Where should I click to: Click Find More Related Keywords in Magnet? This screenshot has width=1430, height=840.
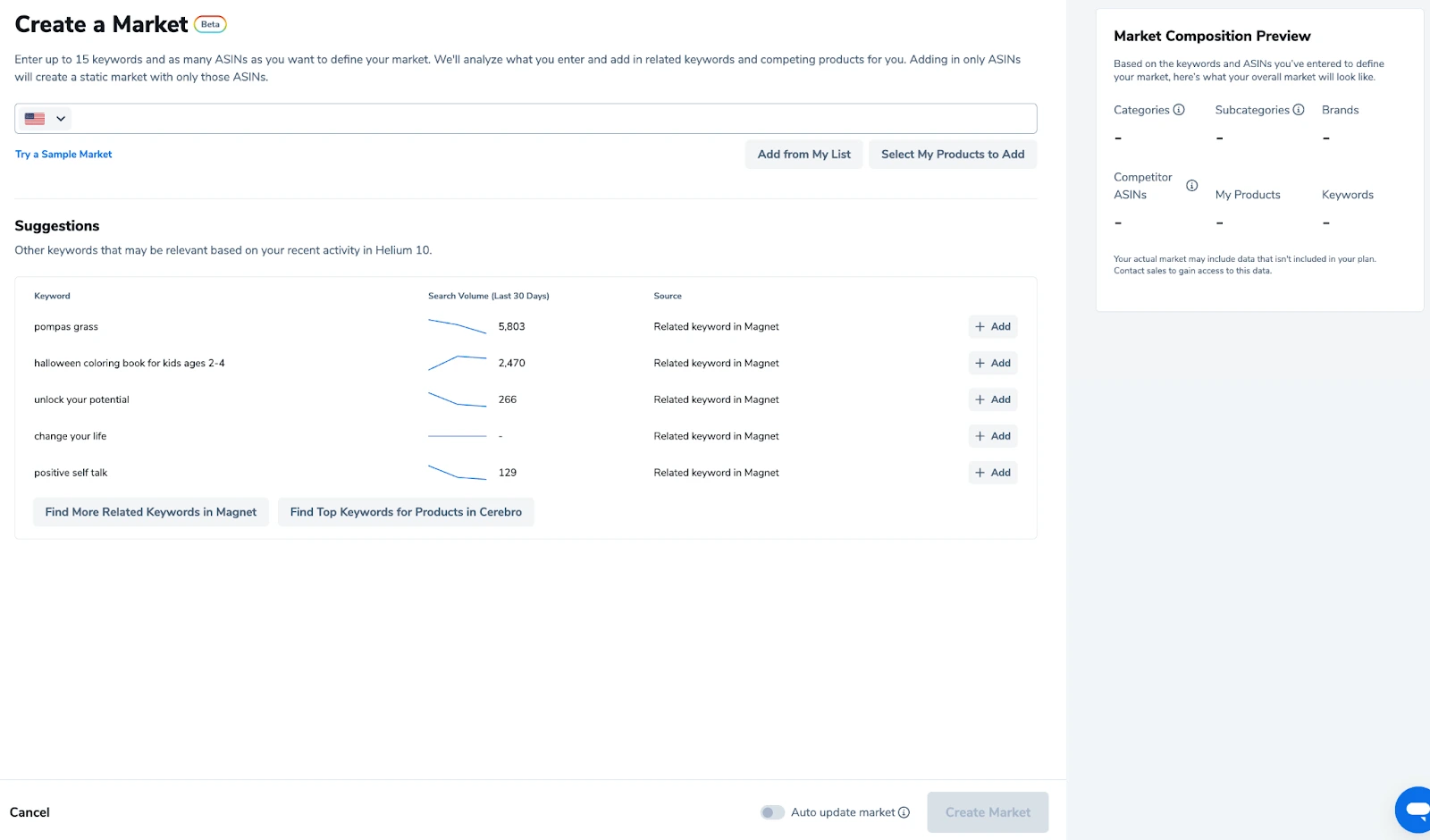coord(151,512)
